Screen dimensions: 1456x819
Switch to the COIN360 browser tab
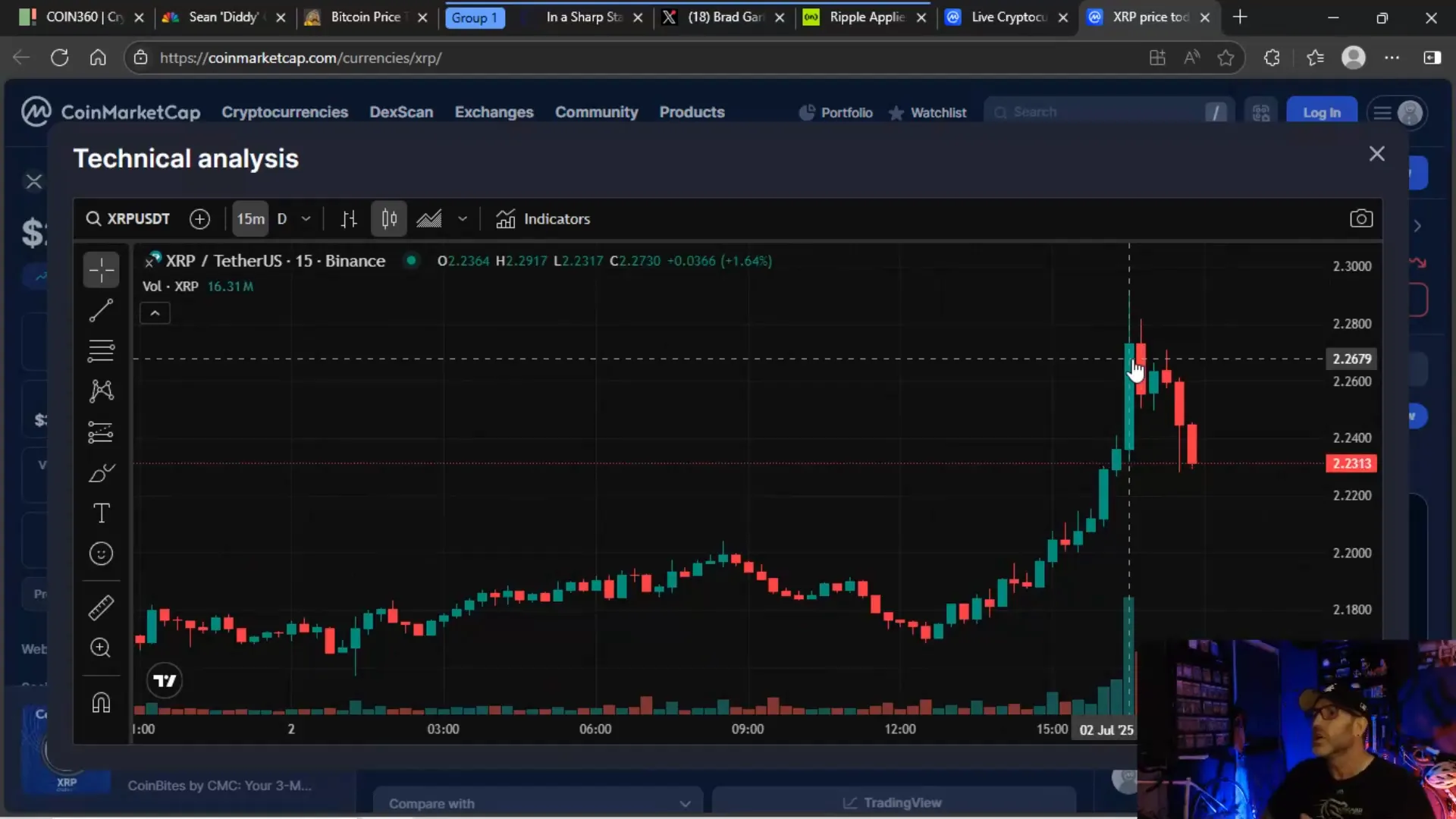coord(82,17)
